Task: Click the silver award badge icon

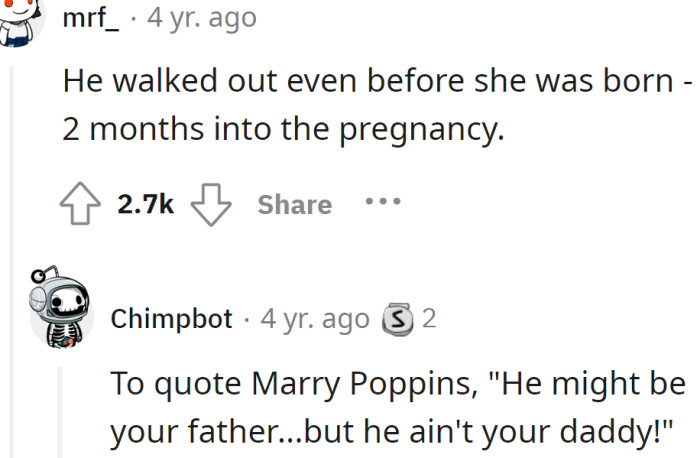Action: 398,320
